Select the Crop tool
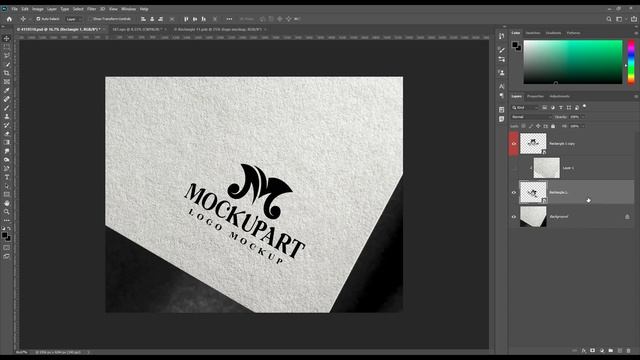640x360 pixels. coord(7,73)
